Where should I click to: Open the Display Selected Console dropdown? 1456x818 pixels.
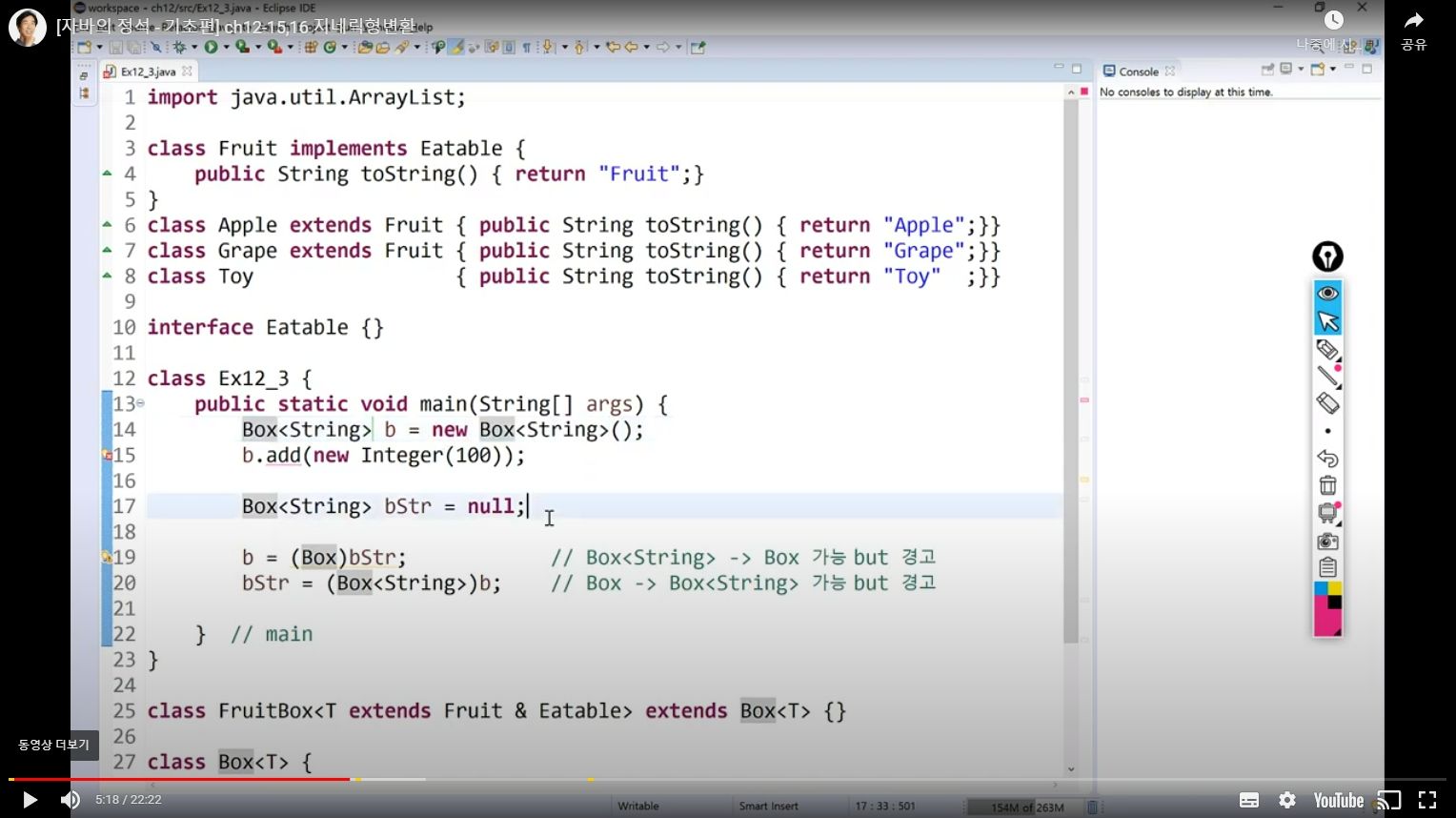point(1301,69)
